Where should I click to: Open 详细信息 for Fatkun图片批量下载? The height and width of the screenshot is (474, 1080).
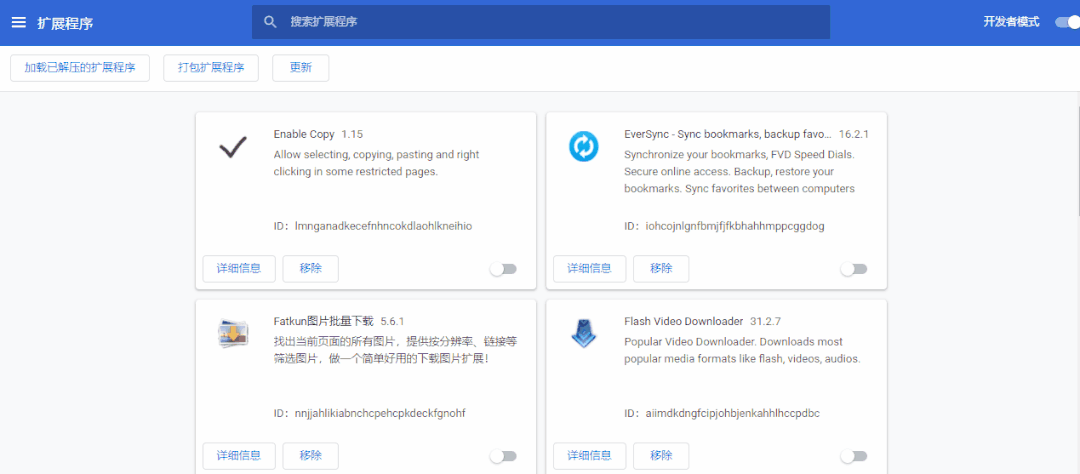[239, 455]
